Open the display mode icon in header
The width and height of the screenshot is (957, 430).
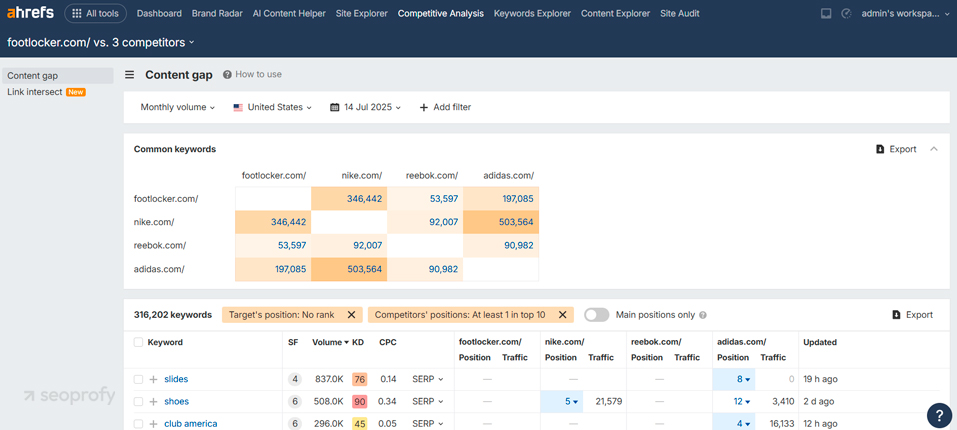tap(826, 13)
